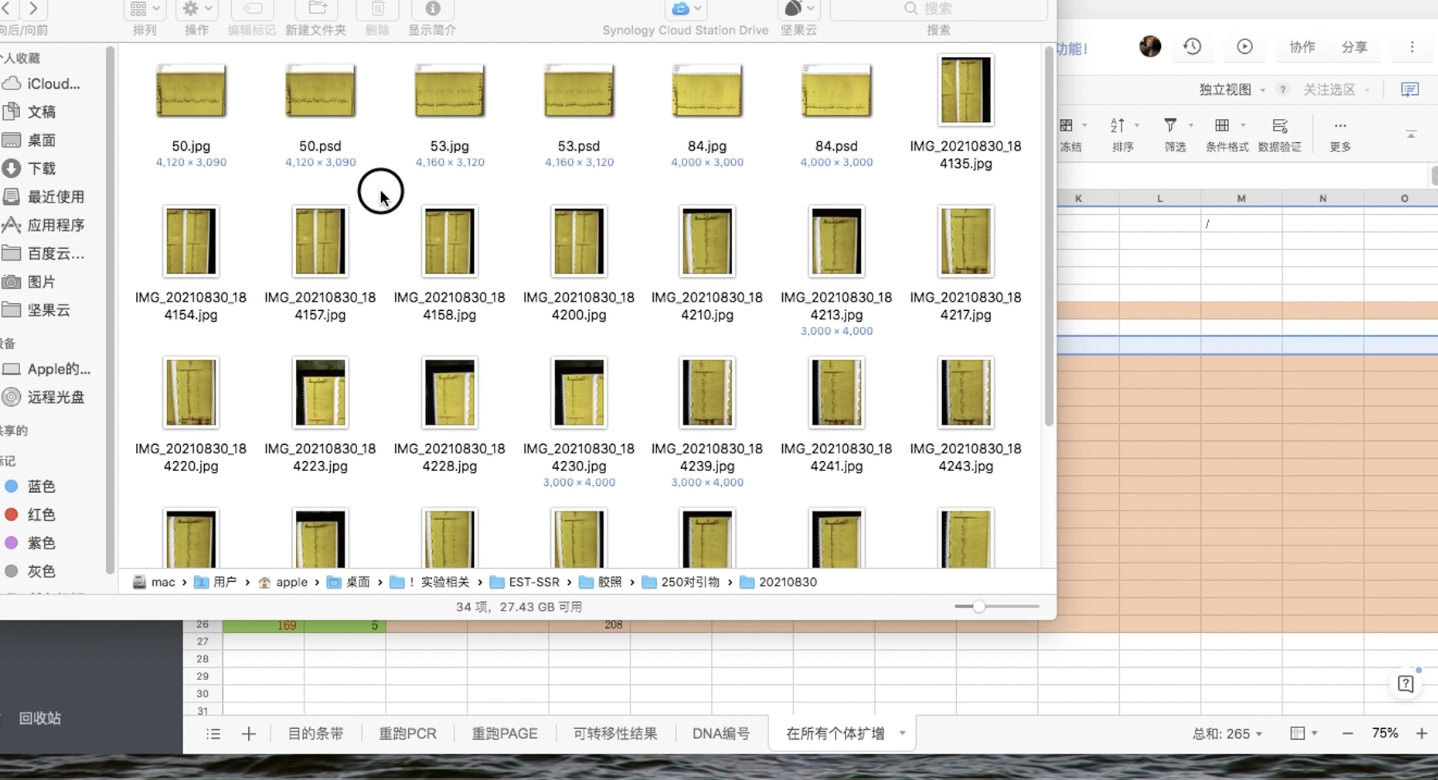Select the 84.jpg file thumbnail
The image size is (1438, 780).
(x=707, y=91)
